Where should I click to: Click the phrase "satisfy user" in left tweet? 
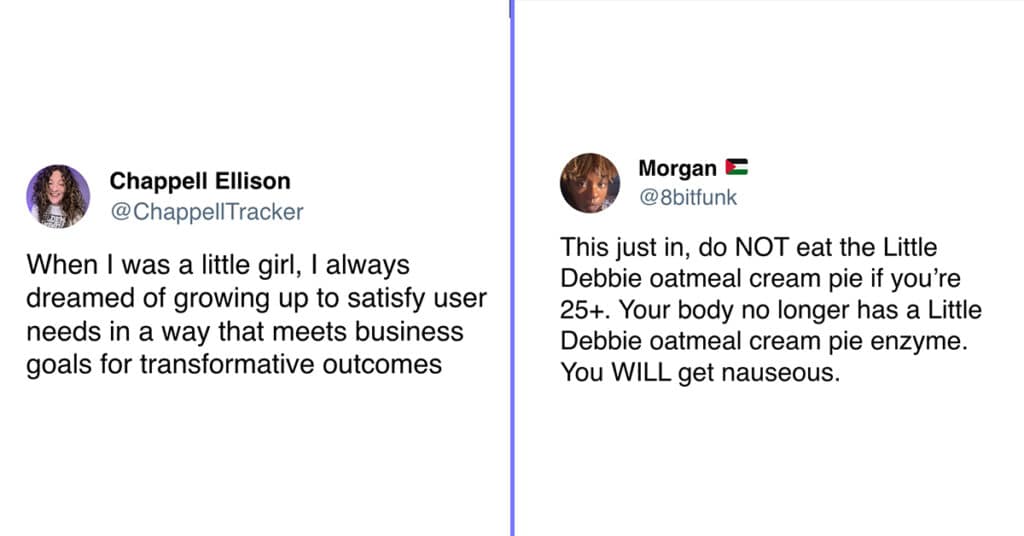pyautogui.click(x=417, y=298)
